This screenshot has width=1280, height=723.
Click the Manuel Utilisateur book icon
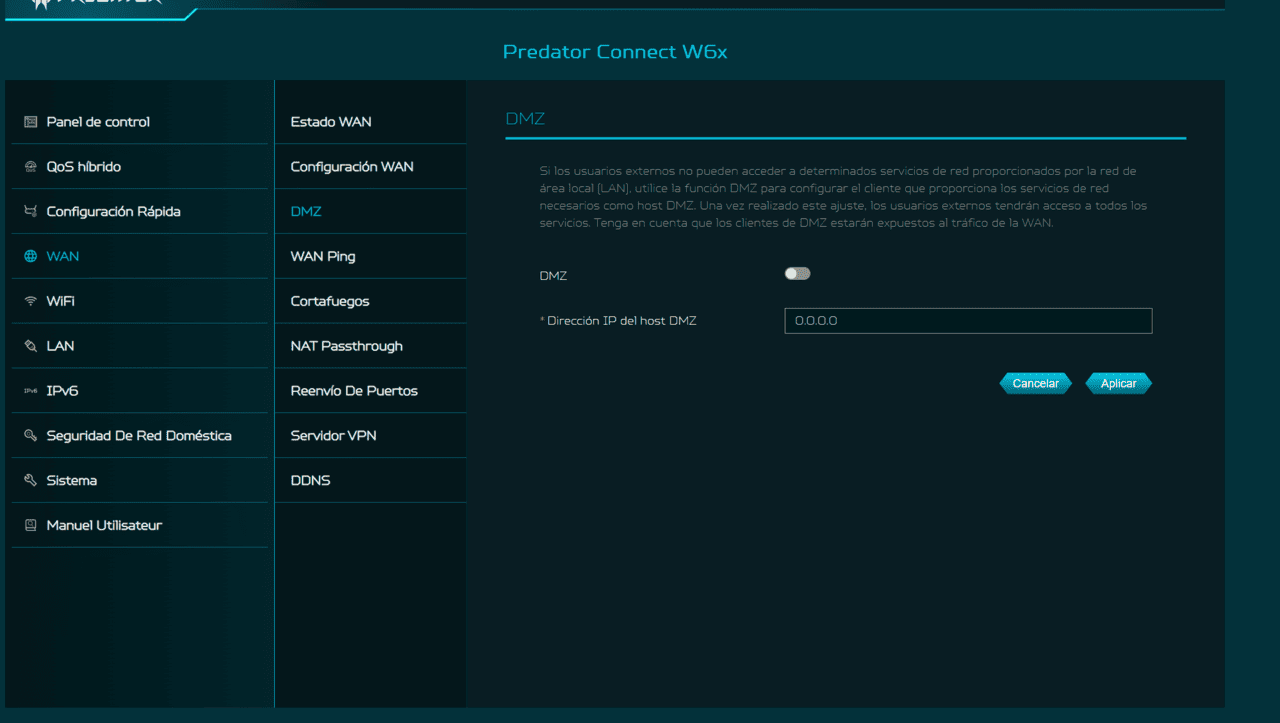click(x=30, y=526)
